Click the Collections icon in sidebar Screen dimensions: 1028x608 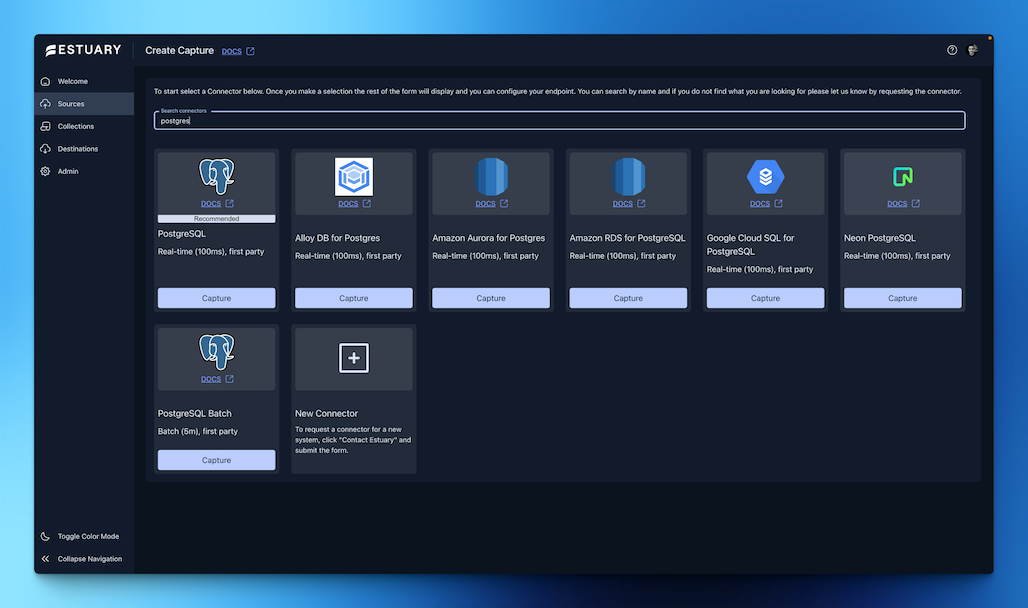coord(45,126)
